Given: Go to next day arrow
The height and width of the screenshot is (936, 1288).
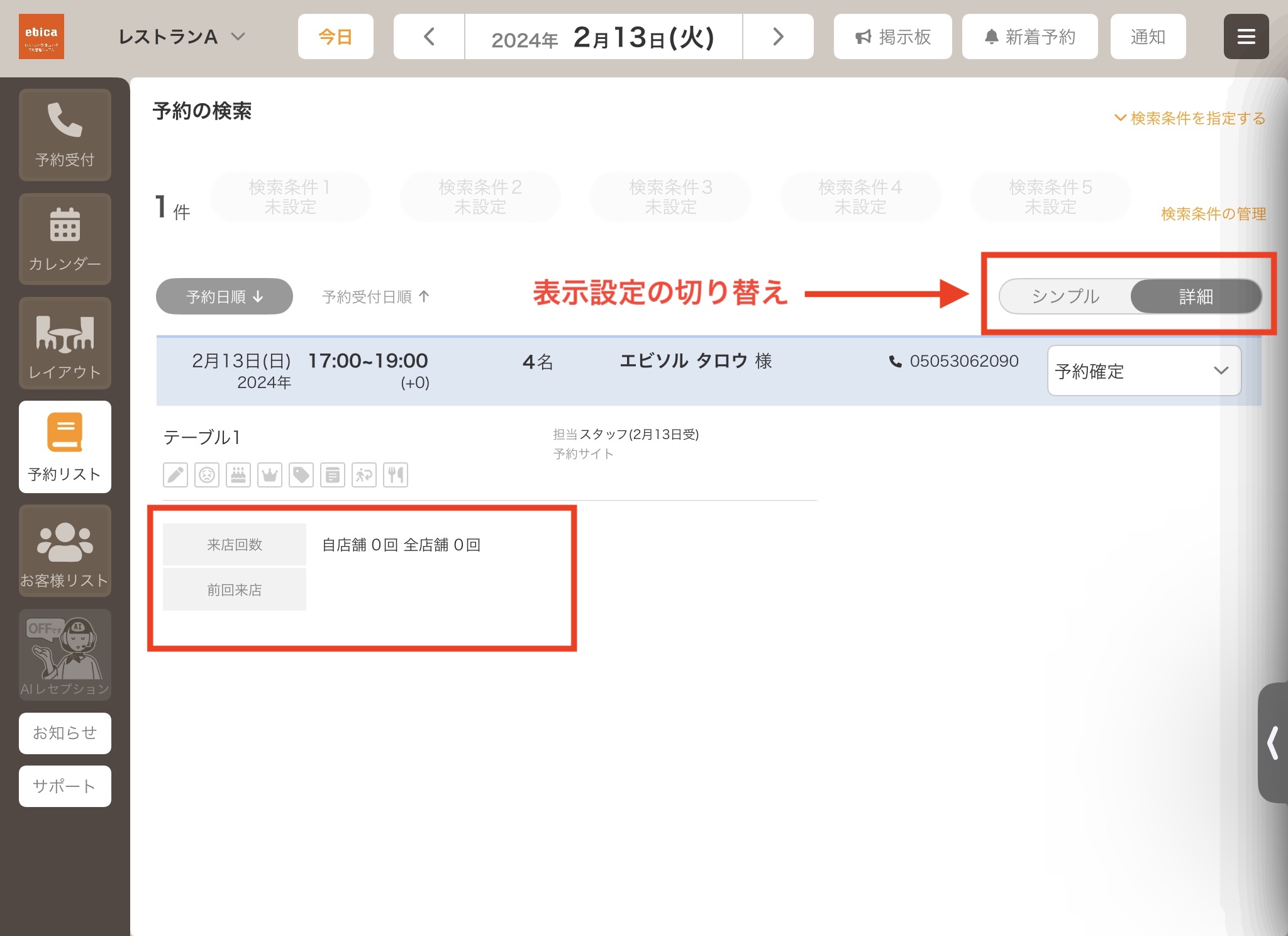Looking at the screenshot, I should pos(778,36).
